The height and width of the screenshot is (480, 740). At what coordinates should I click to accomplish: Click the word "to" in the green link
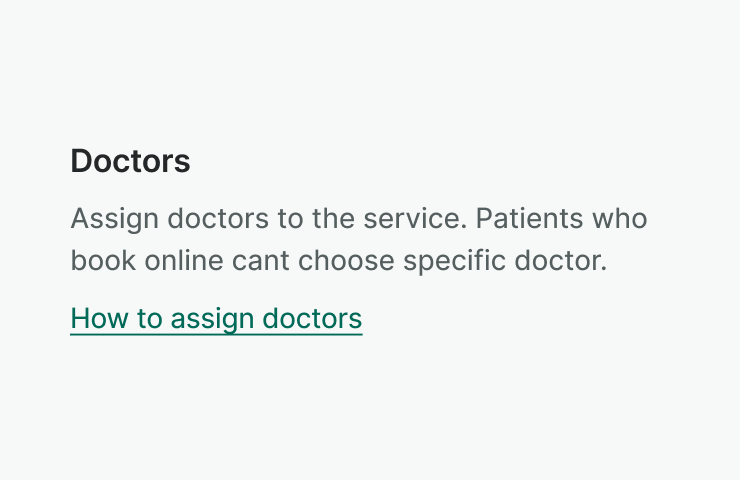(x=150, y=319)
